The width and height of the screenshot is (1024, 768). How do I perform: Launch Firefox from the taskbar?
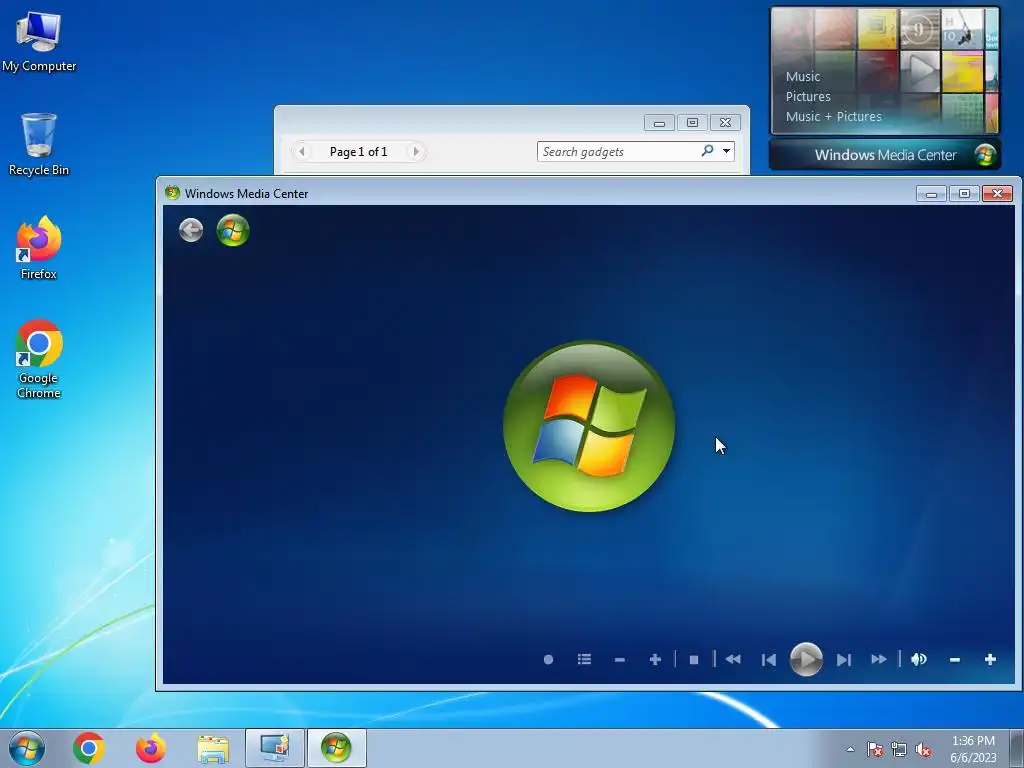150,748
